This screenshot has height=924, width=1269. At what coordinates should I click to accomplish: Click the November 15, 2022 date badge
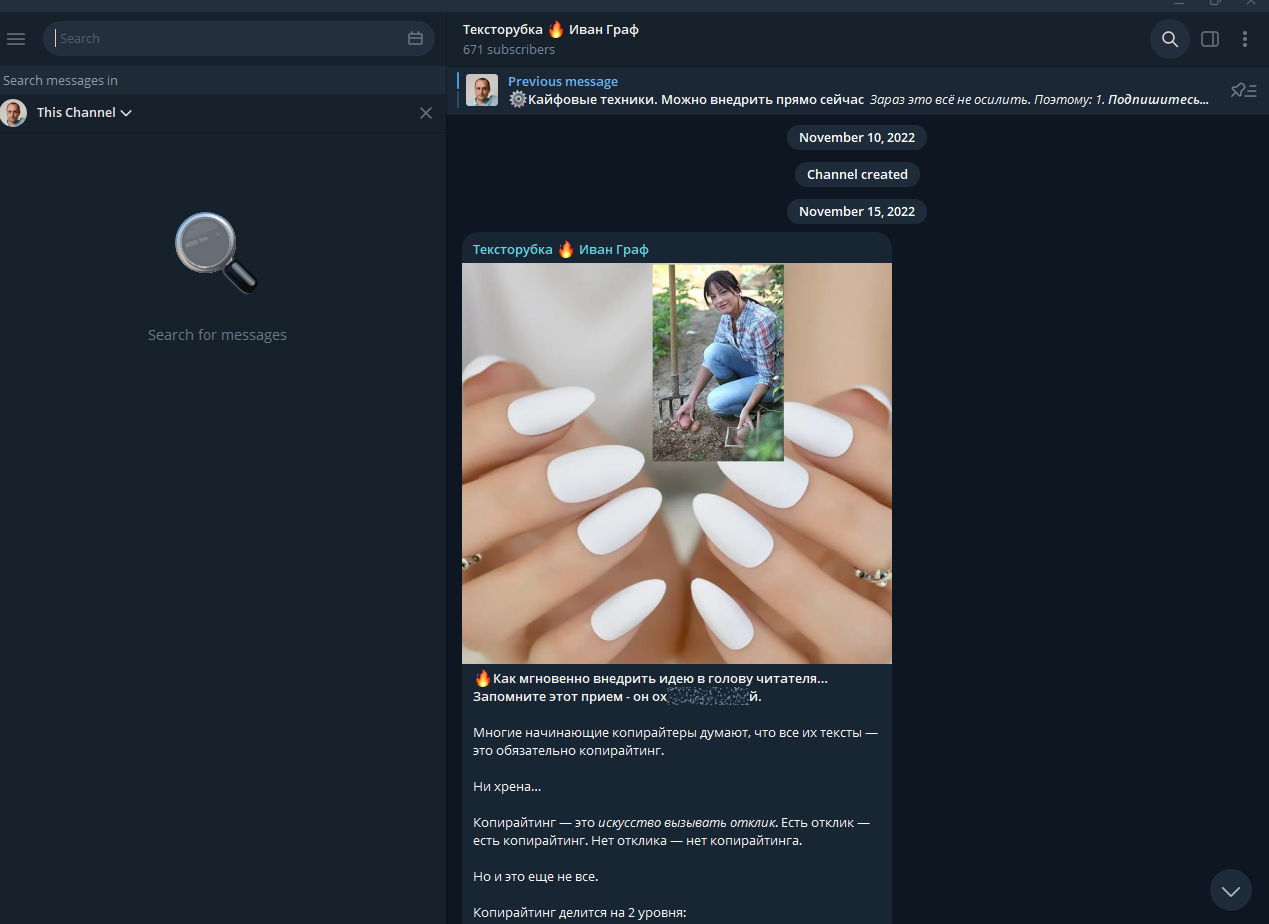click(x=856, y=211)
